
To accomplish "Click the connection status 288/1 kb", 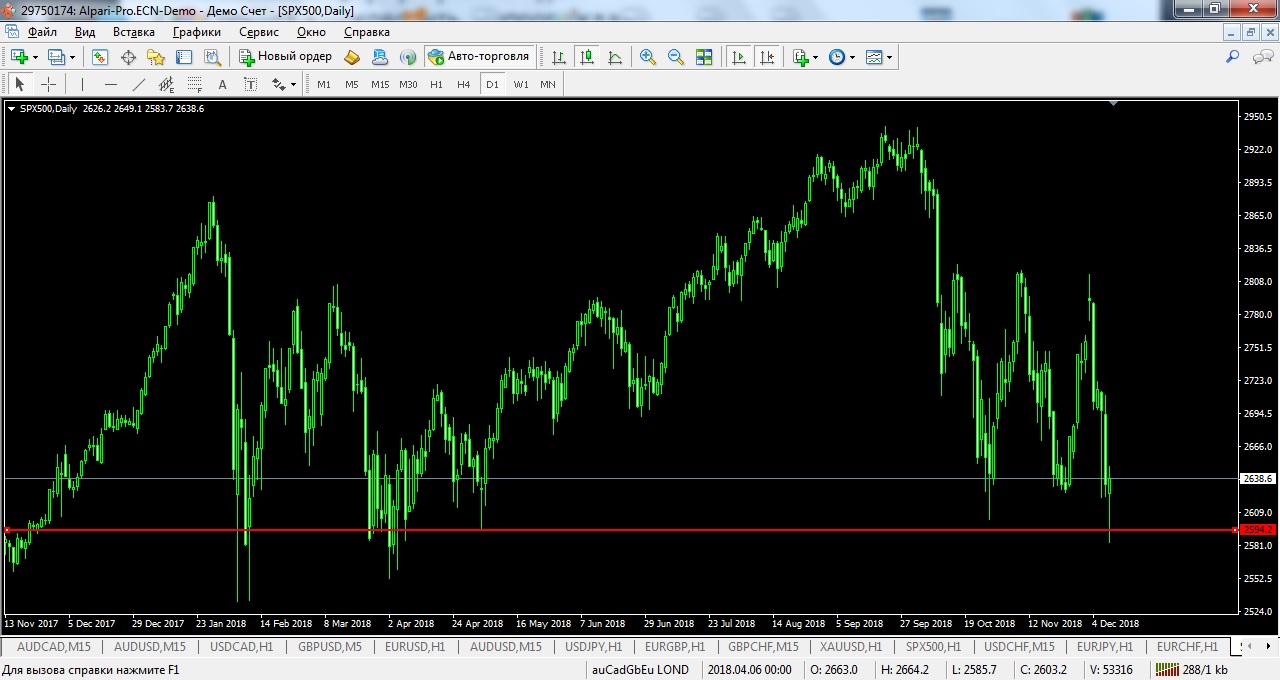I will point(1193,670).
